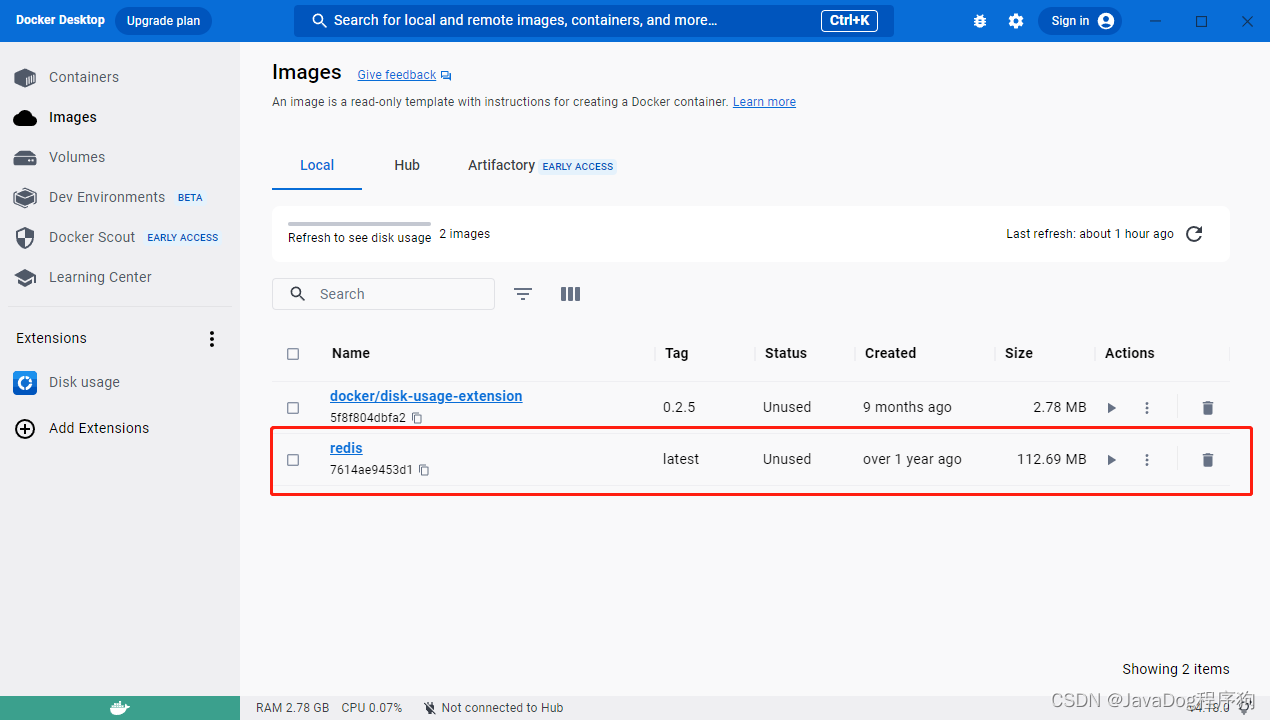Open Dev Environments from sidebar

(x=106, y=197)
